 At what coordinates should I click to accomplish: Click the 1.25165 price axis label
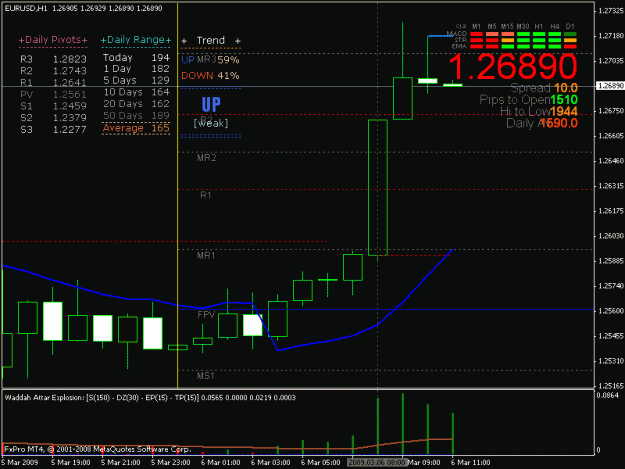coord(611,386)
